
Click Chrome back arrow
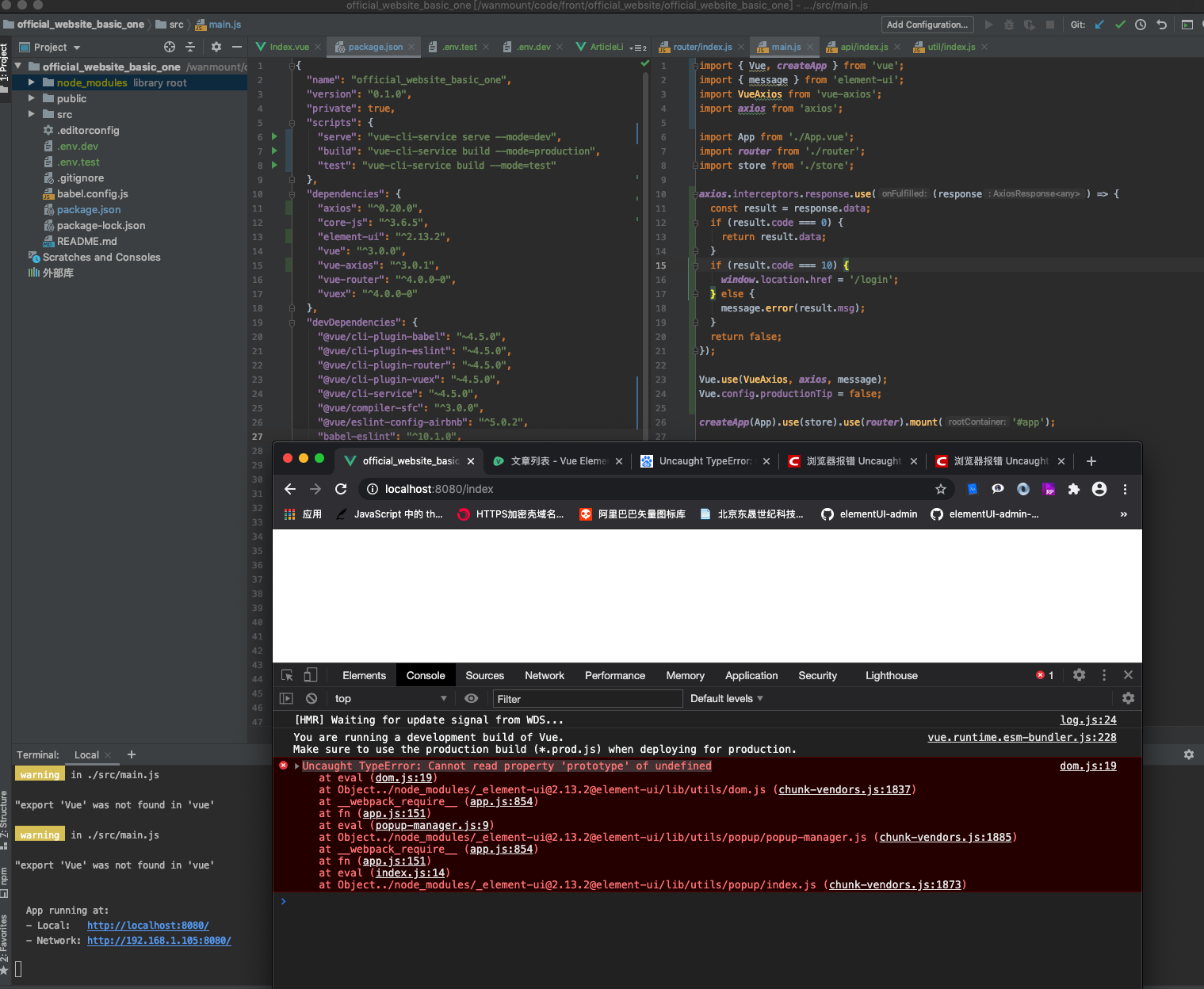pos(289,489)
